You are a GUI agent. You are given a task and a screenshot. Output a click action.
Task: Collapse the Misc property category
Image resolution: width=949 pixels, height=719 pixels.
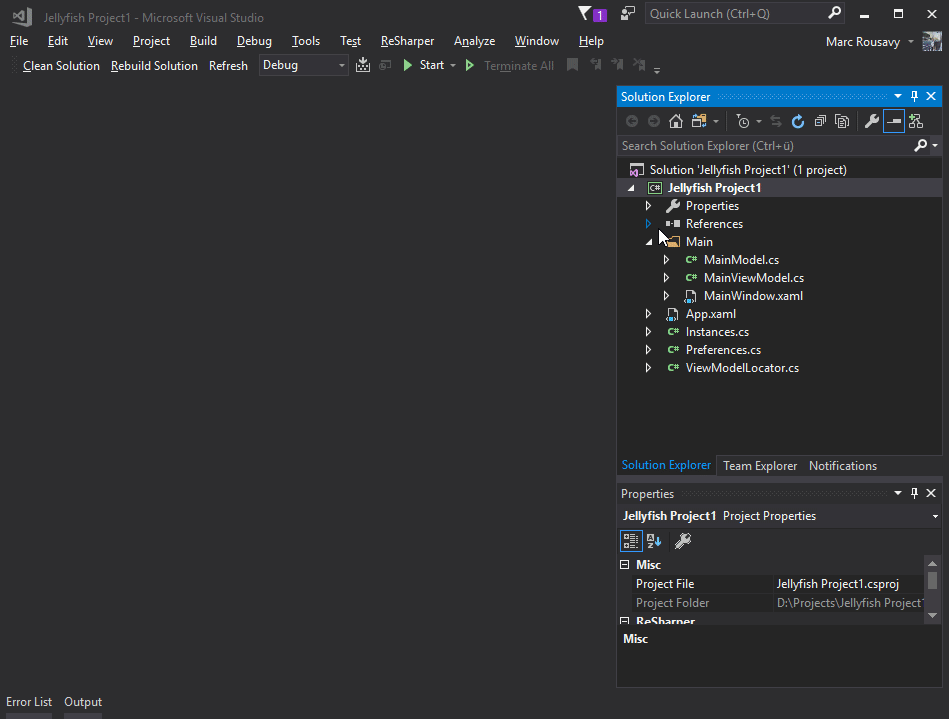pyautogui.click(x=625, y=565)
